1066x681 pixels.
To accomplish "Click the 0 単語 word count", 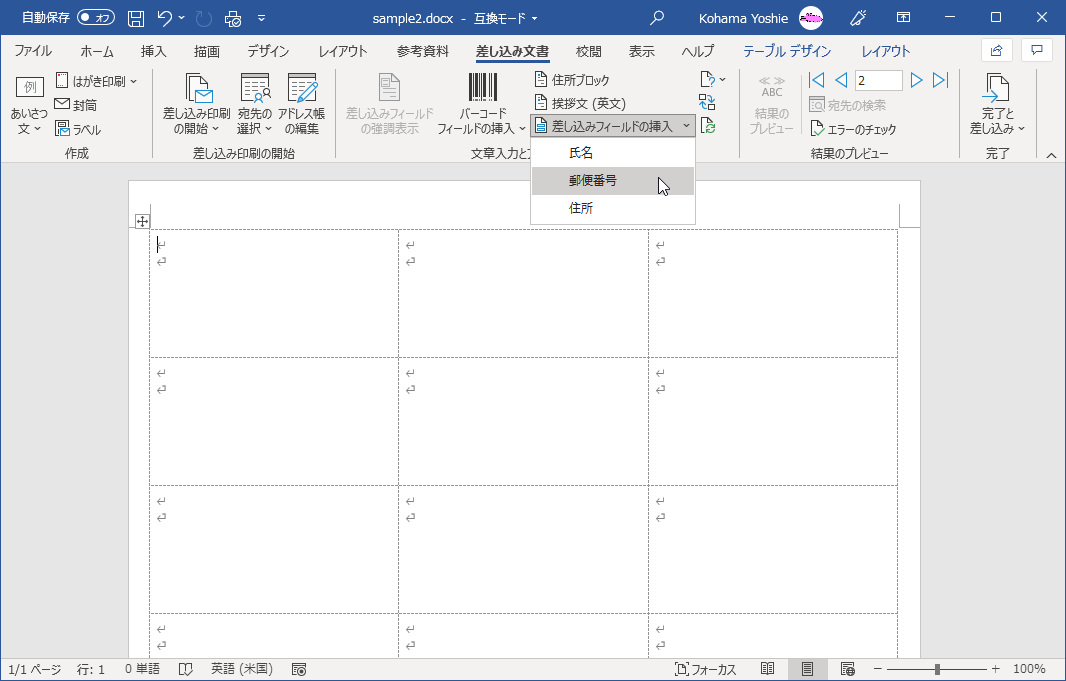I will pos(142,669).
